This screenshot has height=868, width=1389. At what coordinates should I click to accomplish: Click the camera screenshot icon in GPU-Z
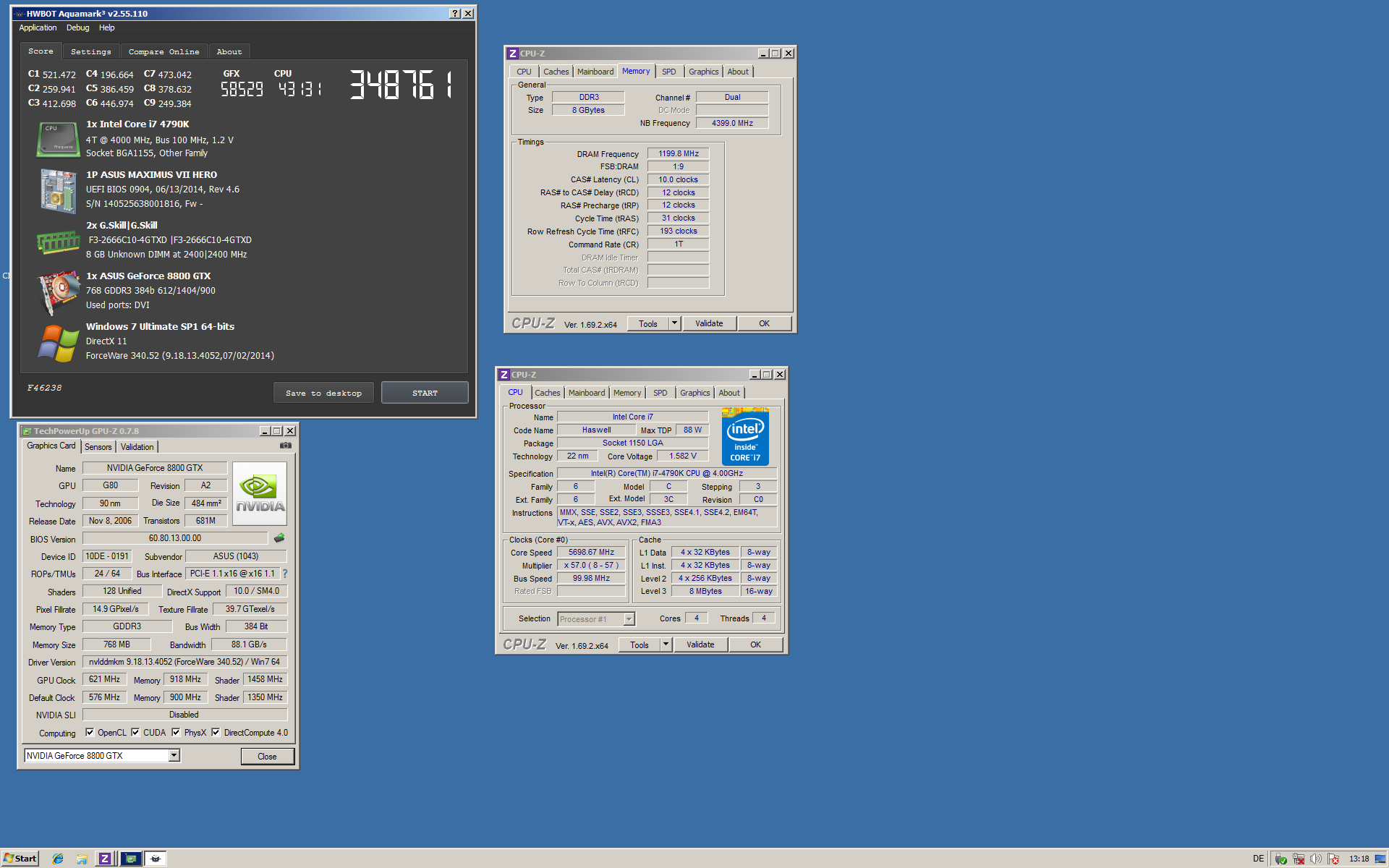pyautogui.click(x=286, y=446)
